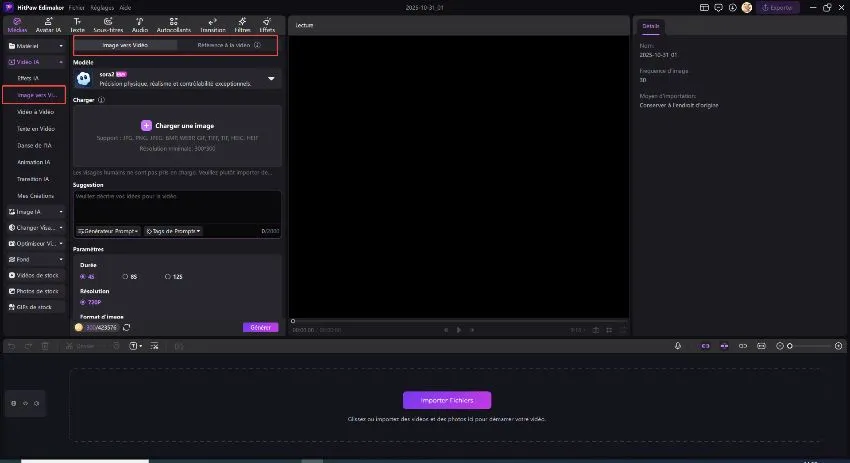850x463 pixels.
Task: Choose the 12S duration radio option
Action: pyautogui.click(x=169, y=276)
